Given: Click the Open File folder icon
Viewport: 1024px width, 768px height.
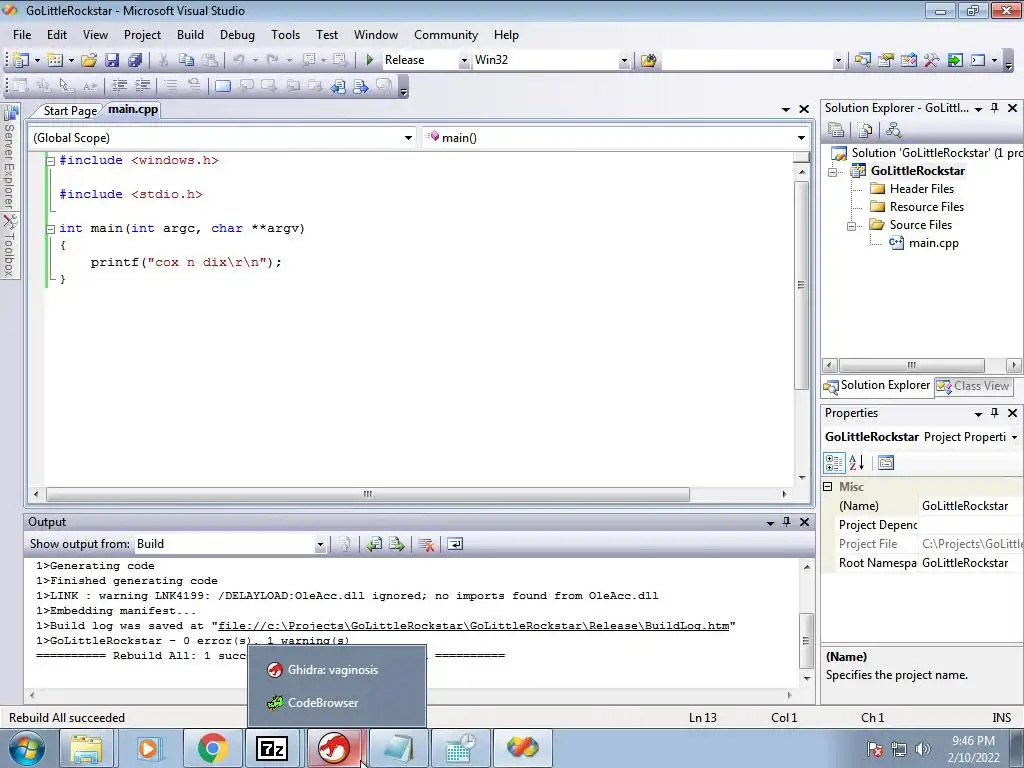Looking at the screenshot, I should 89,60.
